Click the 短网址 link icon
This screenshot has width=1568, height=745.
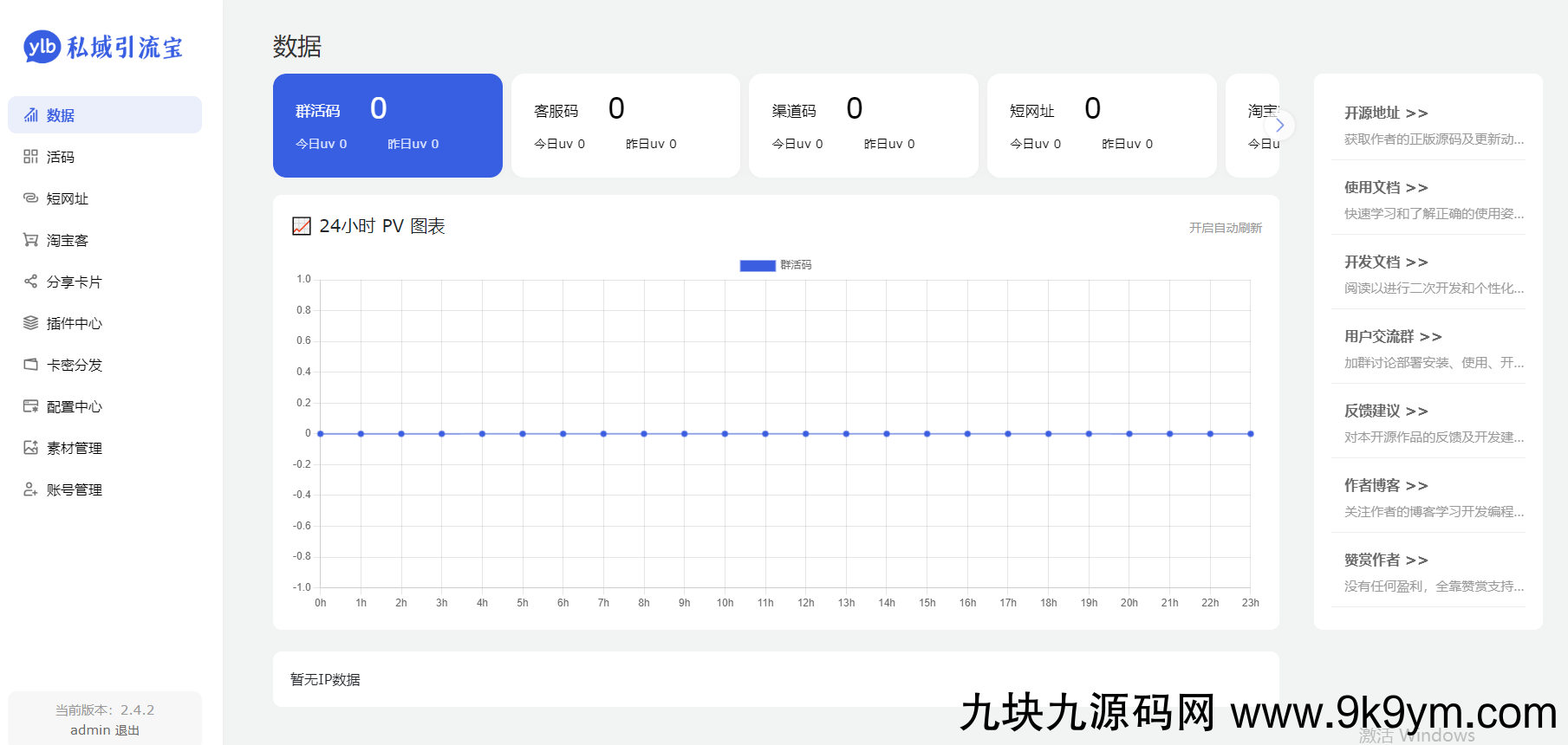[30, 198]
